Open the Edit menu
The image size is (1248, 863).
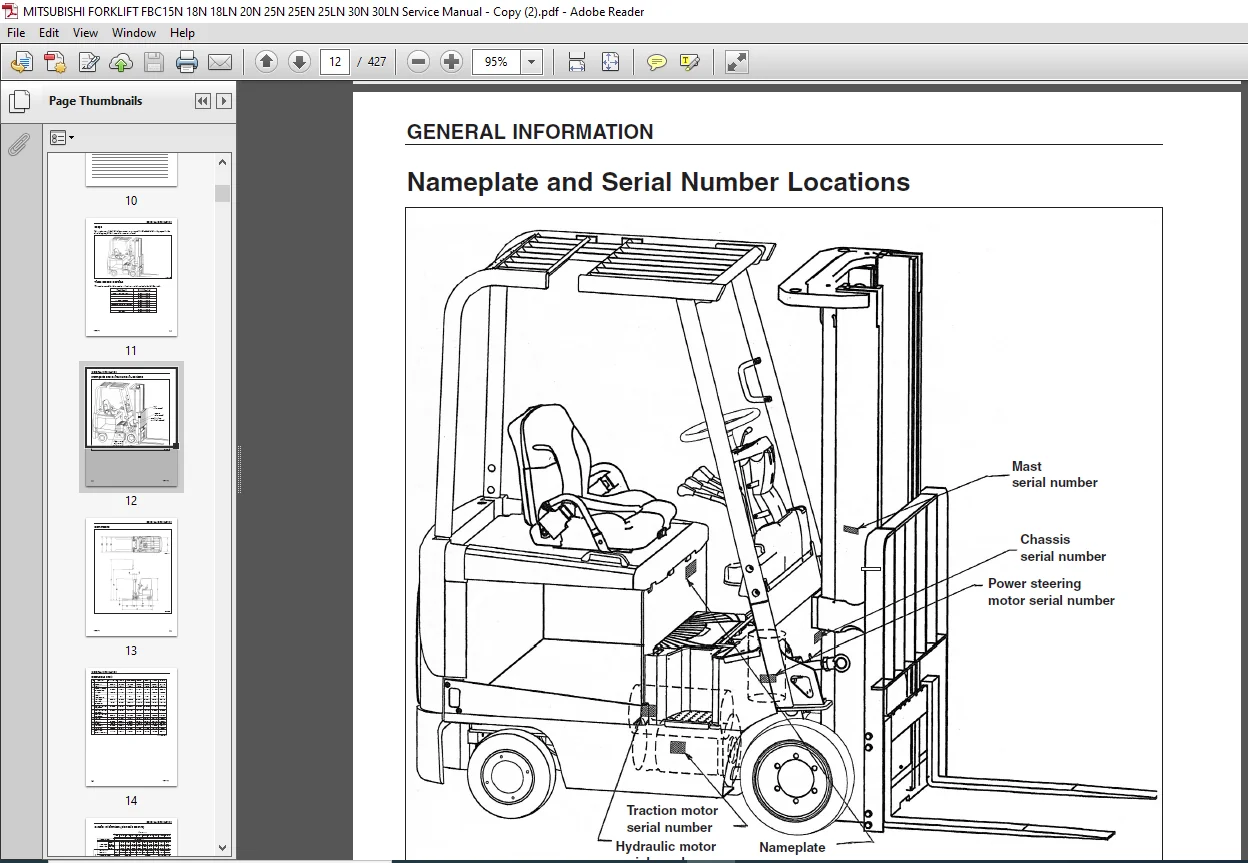(49, 33)
